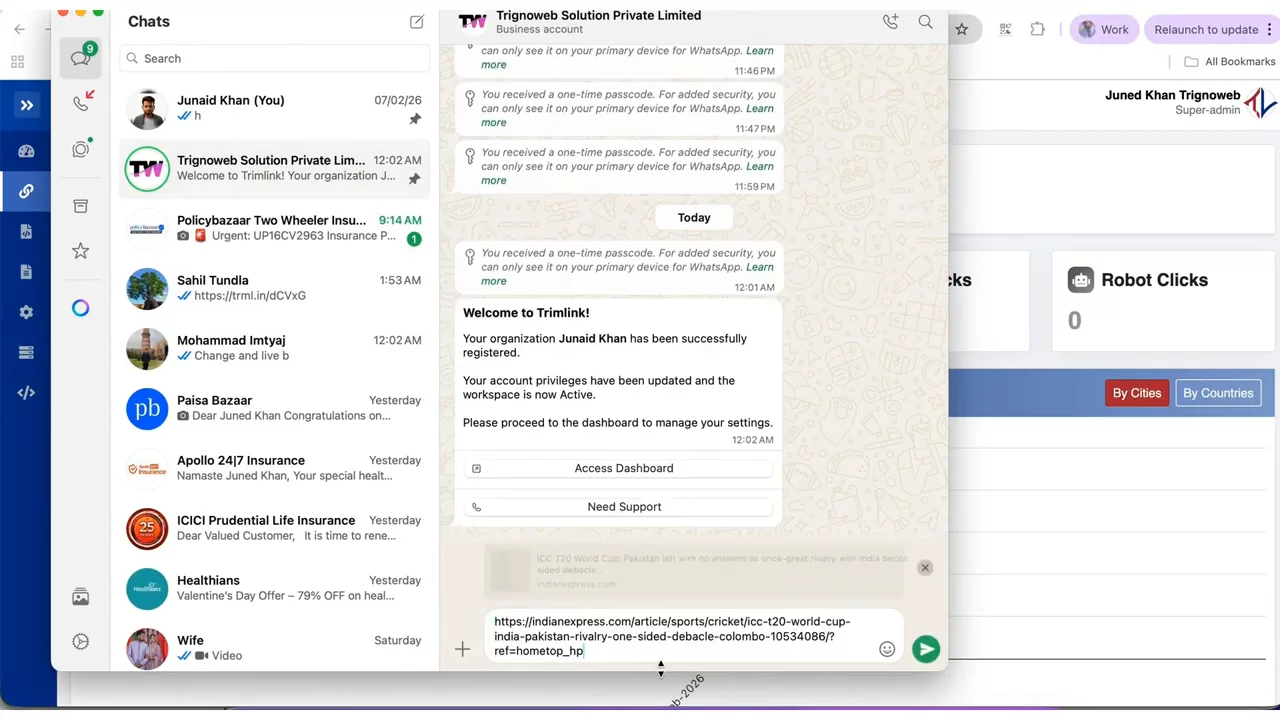The image size is (1280, 720).
Task: Open ICICI Prudential Life Insurance chat
Action: pyautogui.click(x=275, y=528)
